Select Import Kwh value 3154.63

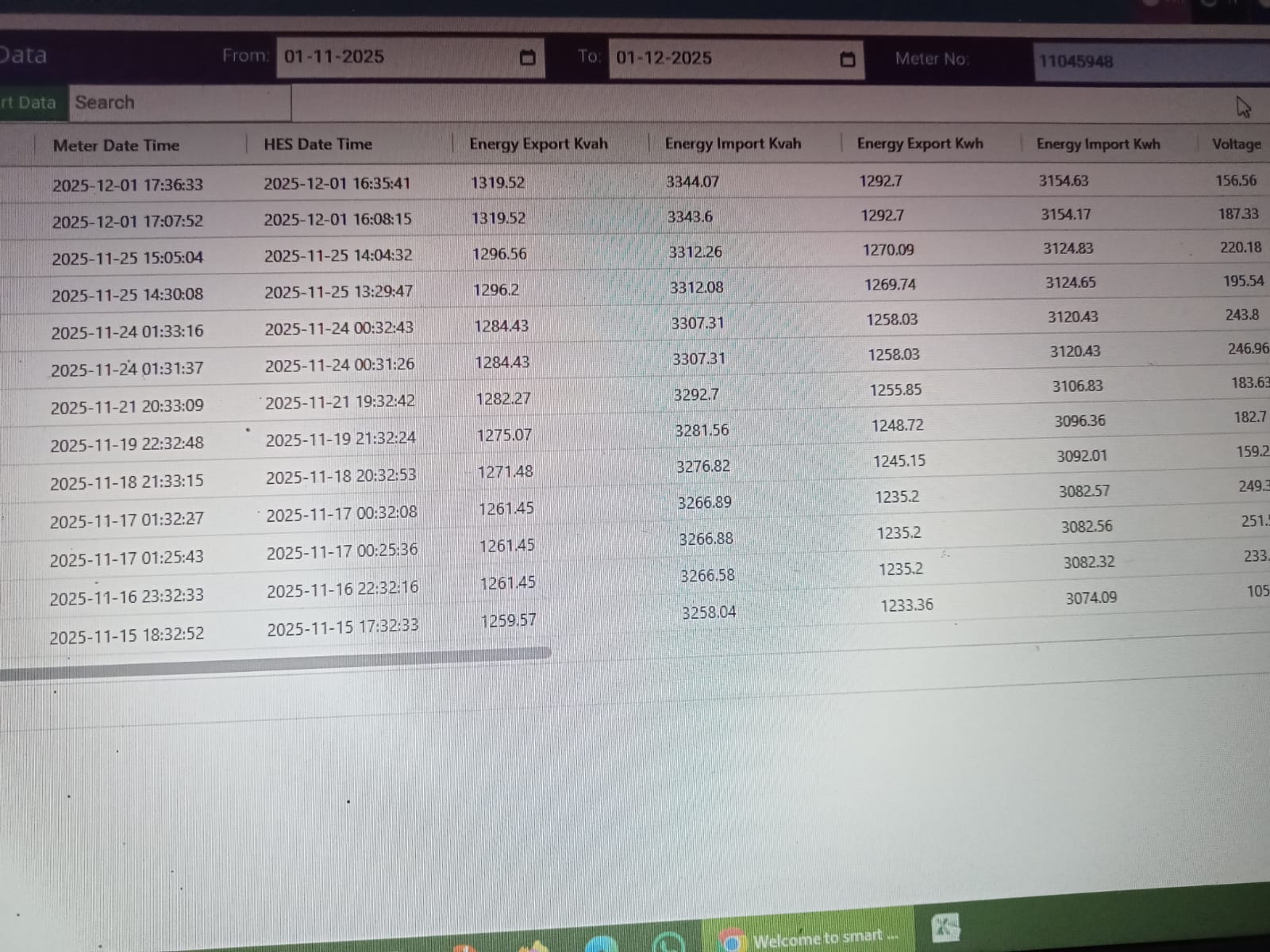(1064, 181)
